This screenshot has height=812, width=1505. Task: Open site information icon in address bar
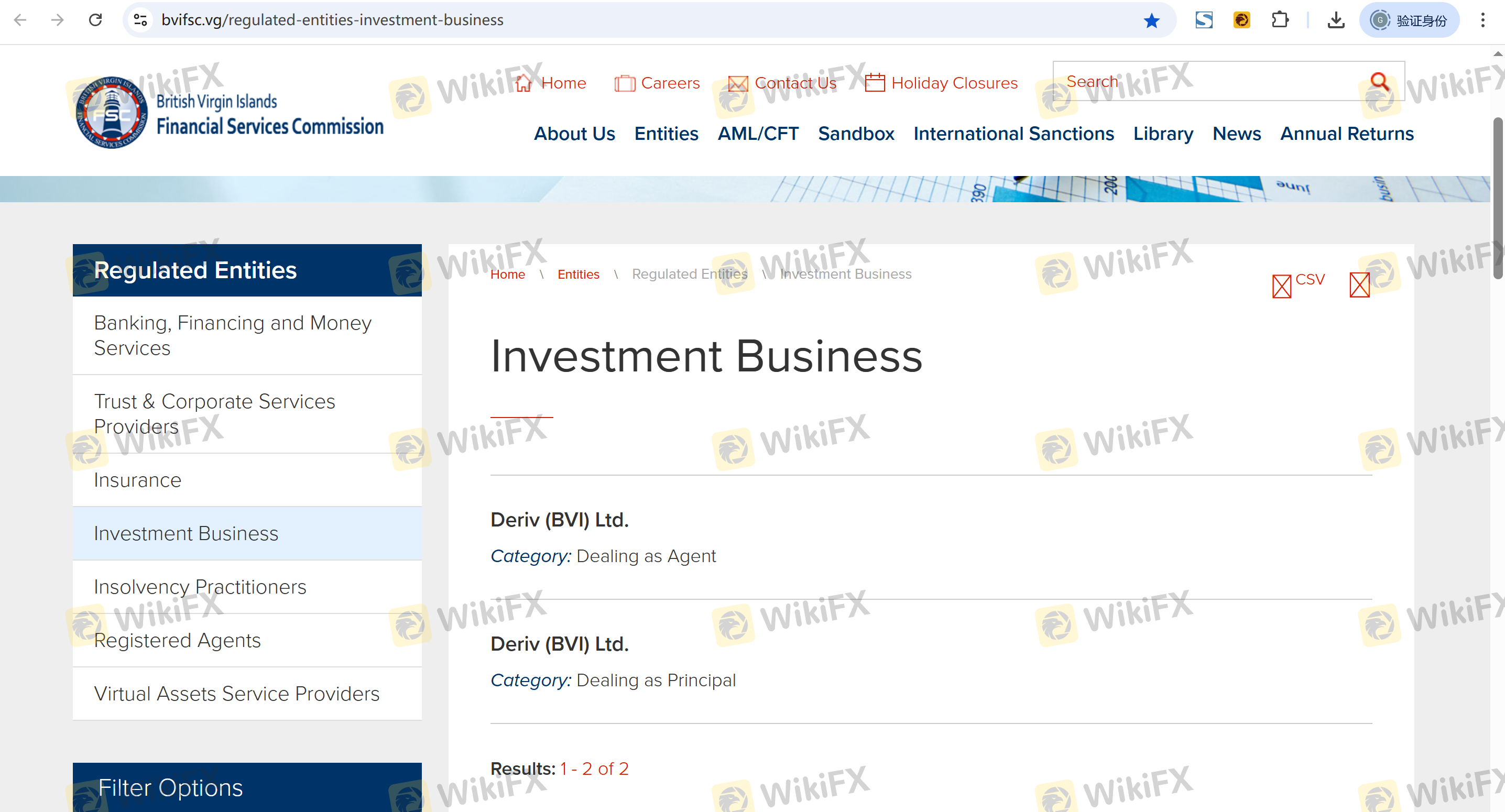(x=140, y=20)
